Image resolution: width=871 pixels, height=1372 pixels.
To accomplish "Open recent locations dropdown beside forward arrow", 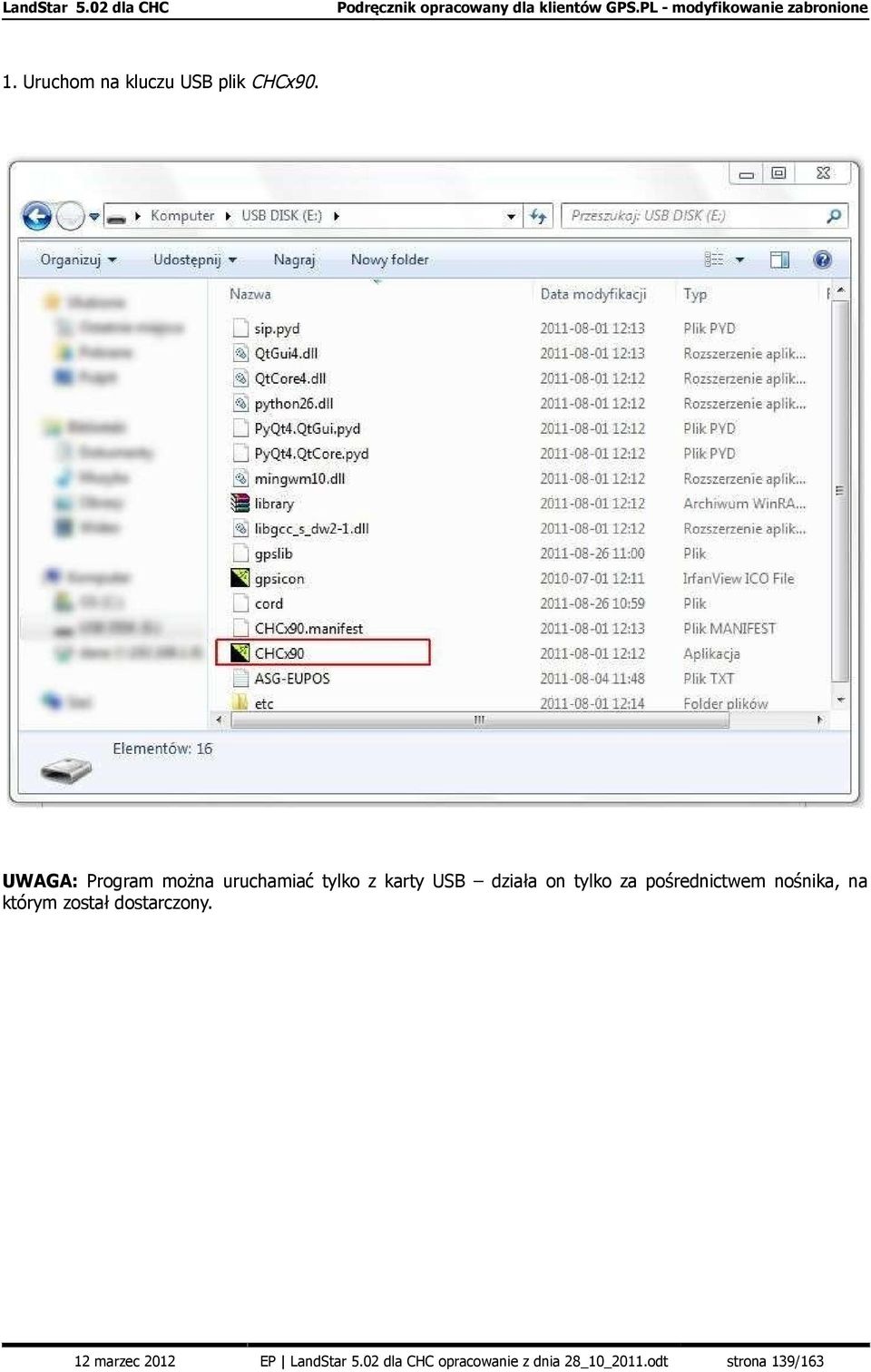I will tap(93, 217).
